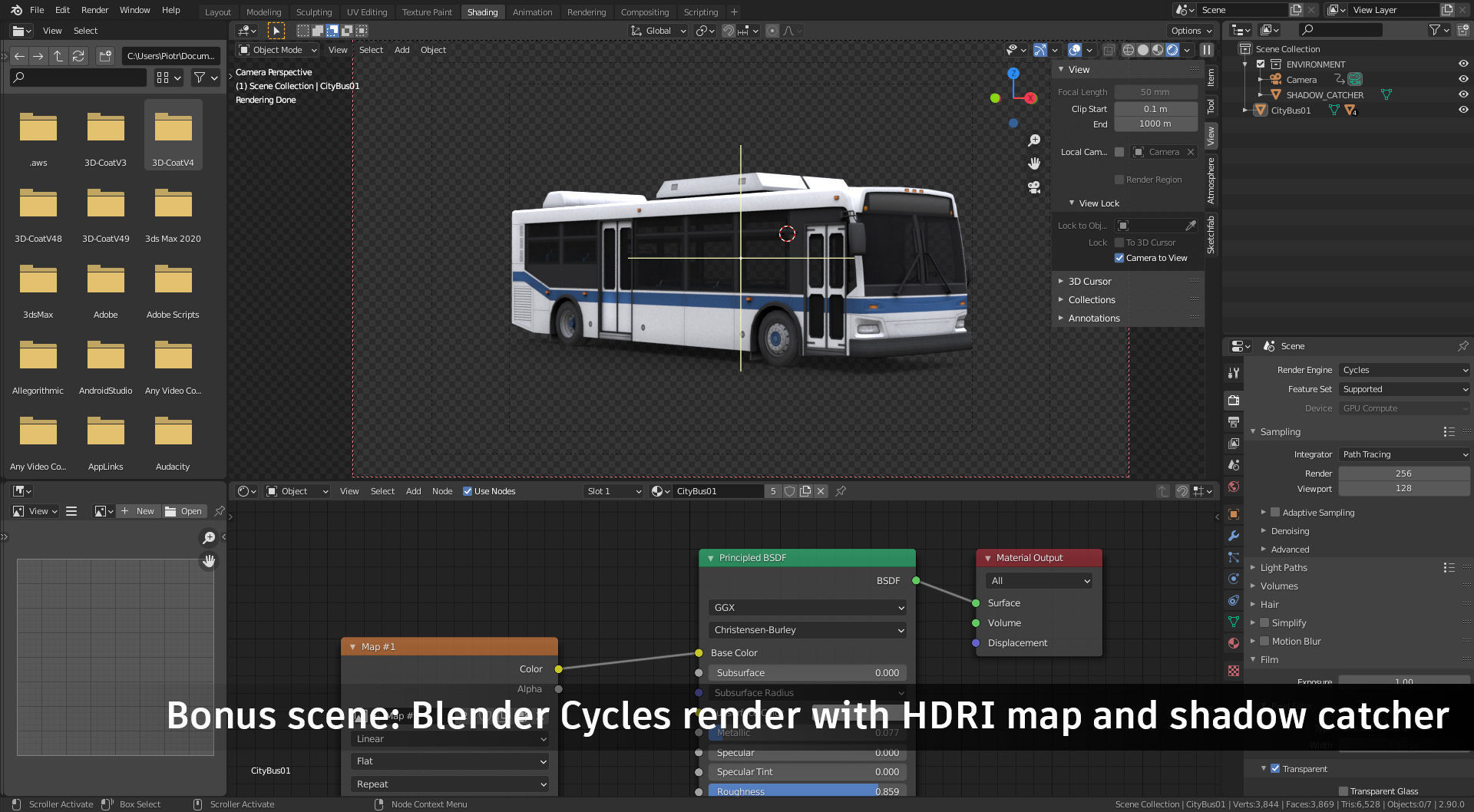Open the Object properties tab

tap(1234, 514)
